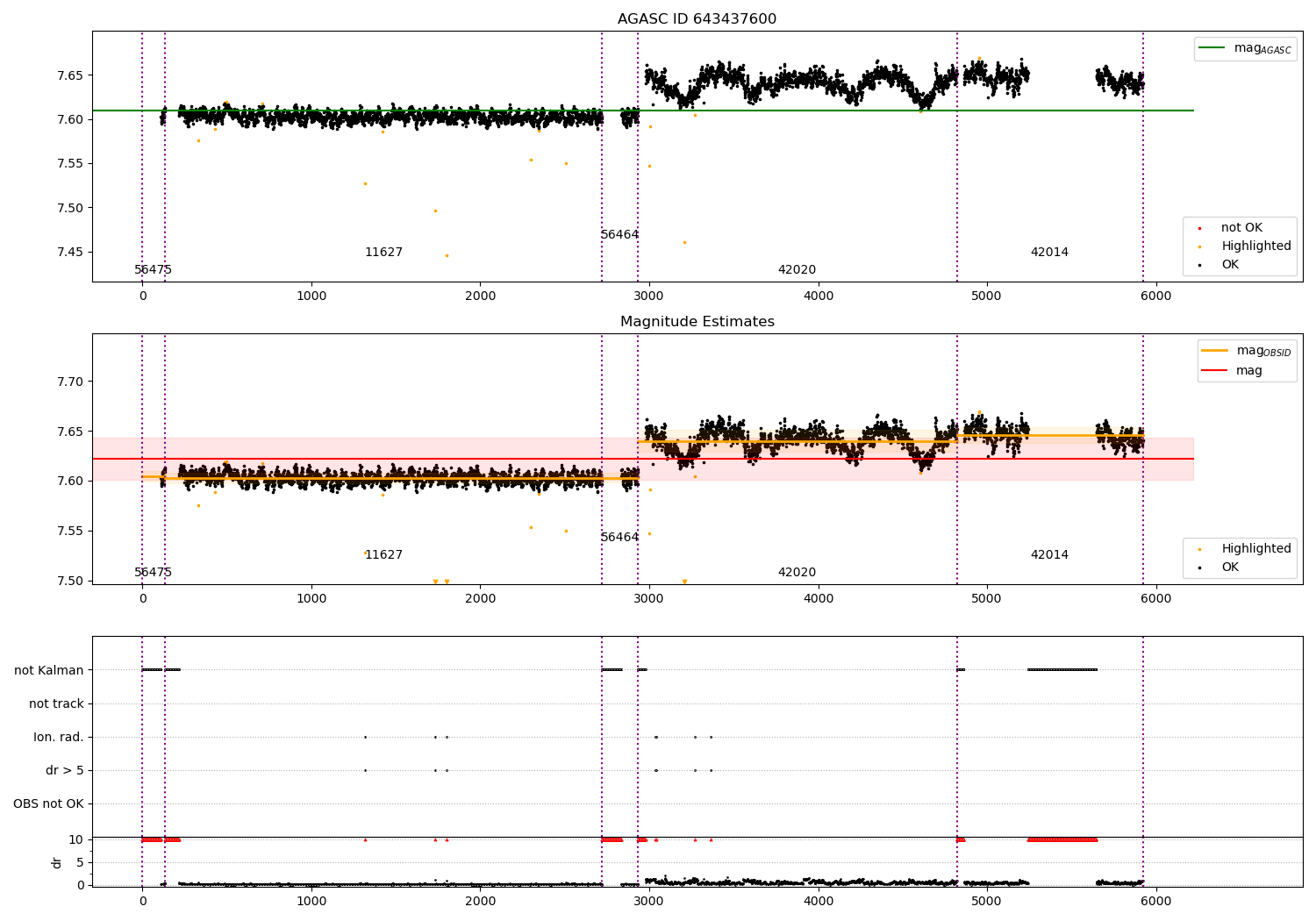Image resolution: width=1316 pixels, height=921 pixels.
Task: Click the title 'AGASC ID 643437600'
Action: (697, 19)
